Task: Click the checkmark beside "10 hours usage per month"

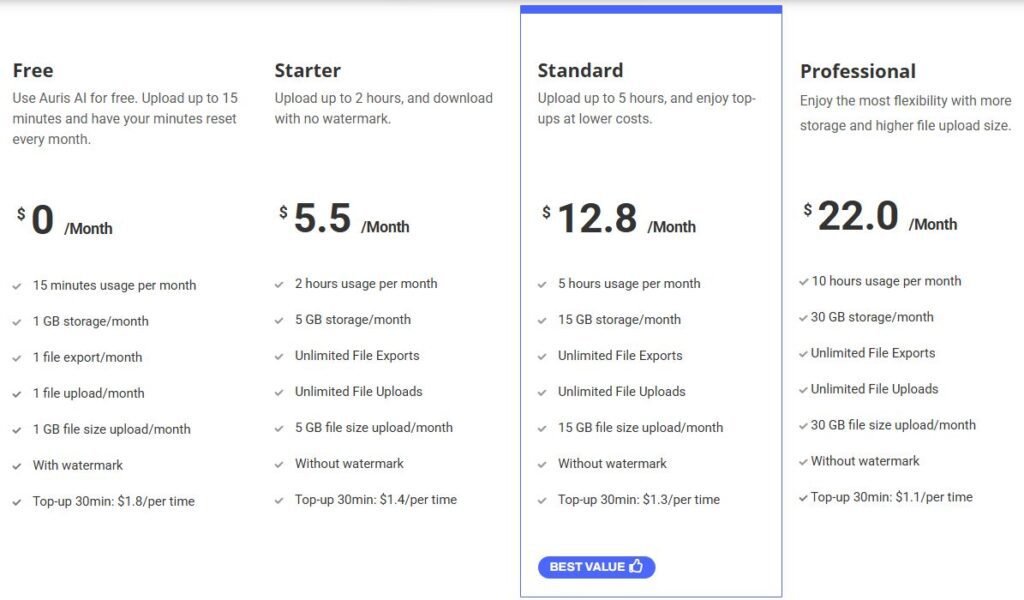Action: click(804, 282)
